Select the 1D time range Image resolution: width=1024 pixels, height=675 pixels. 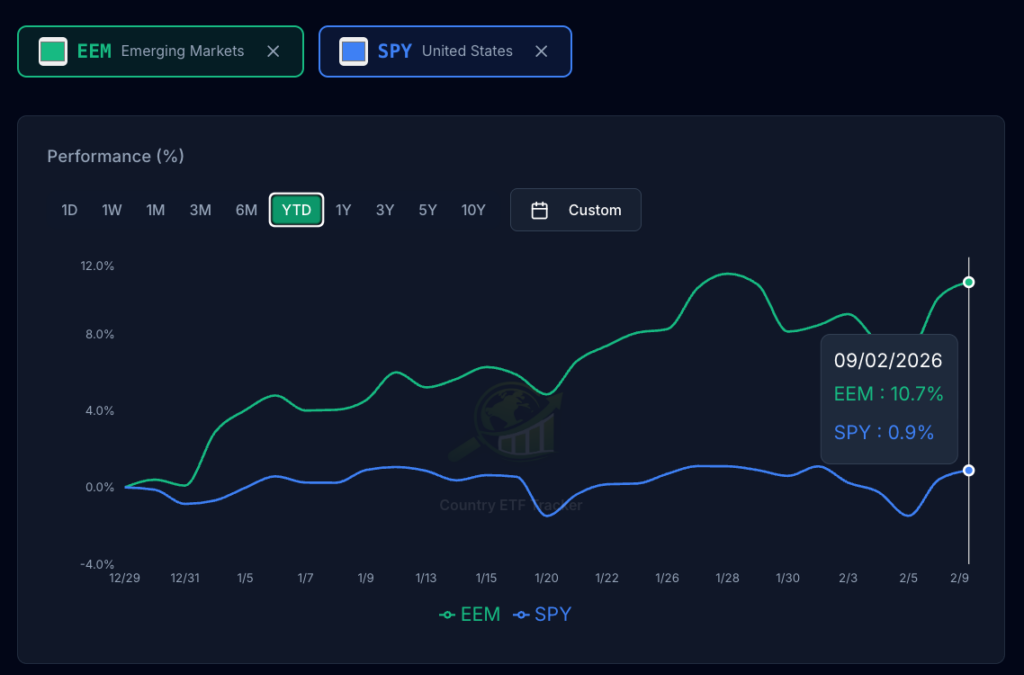click(69, 210)
